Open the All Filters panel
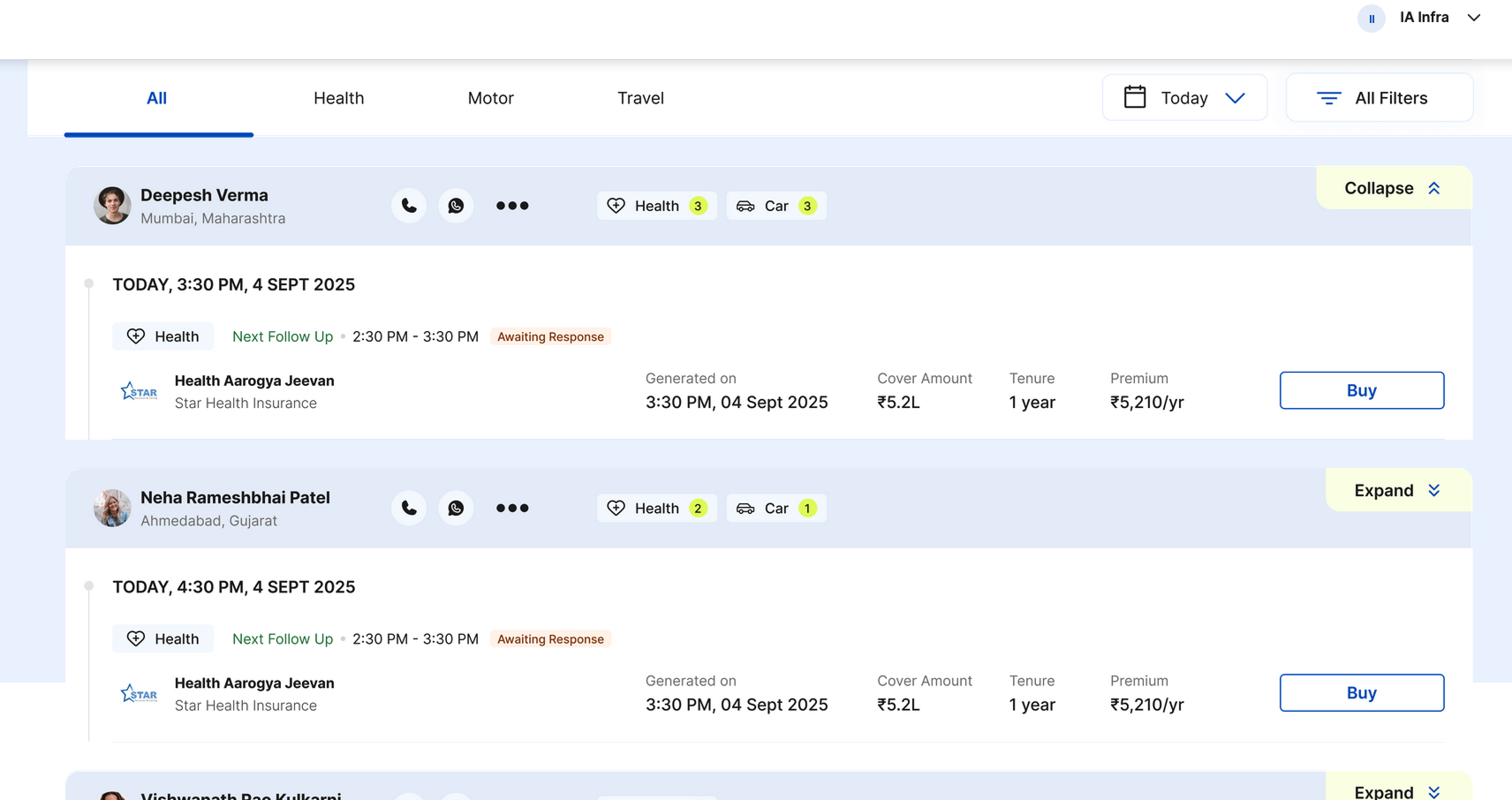1512x800 pixels. tap(1379, 98)
